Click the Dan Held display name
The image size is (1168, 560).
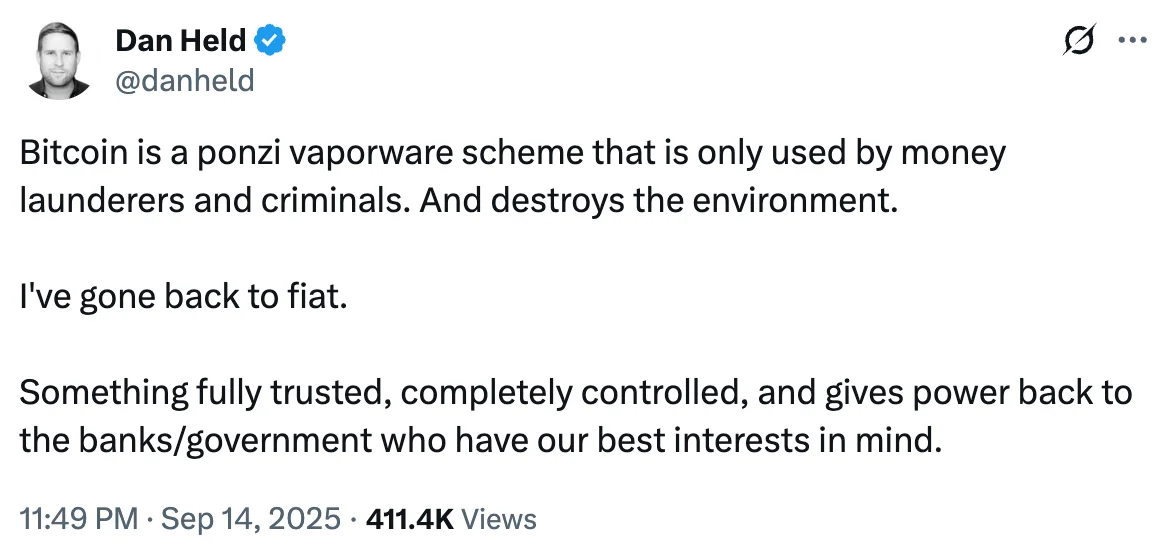pyautogui.click(x=181, y=41)
